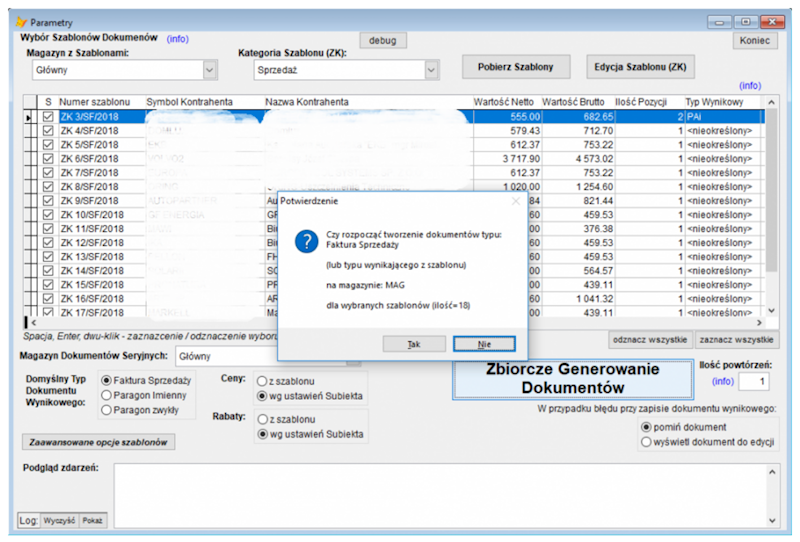Uncheck row ZK 14/SF/2018

(x=48, y=270)
